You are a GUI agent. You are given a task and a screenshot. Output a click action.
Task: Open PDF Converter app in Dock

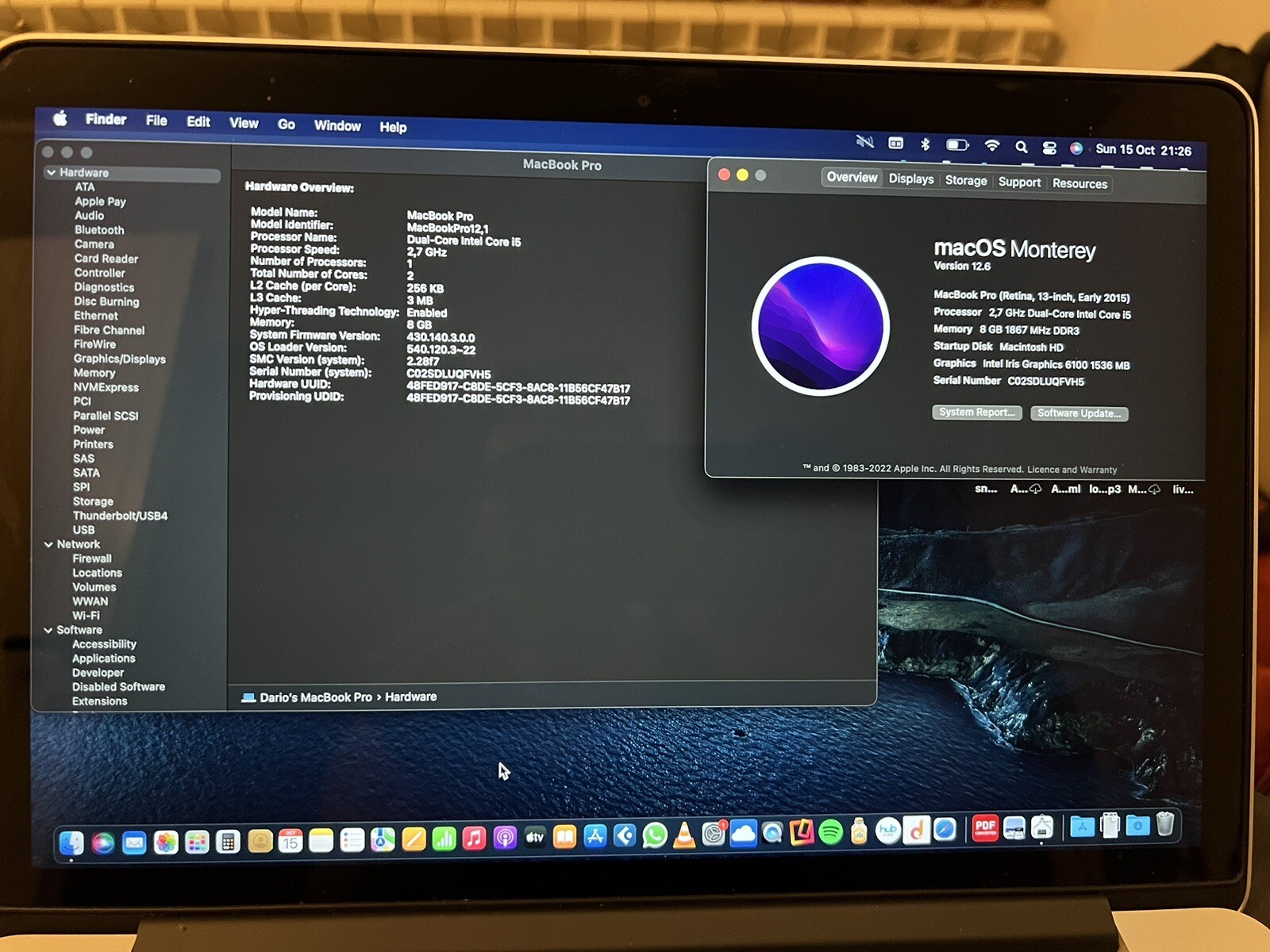pyautogui.click(x=985, y=828)
